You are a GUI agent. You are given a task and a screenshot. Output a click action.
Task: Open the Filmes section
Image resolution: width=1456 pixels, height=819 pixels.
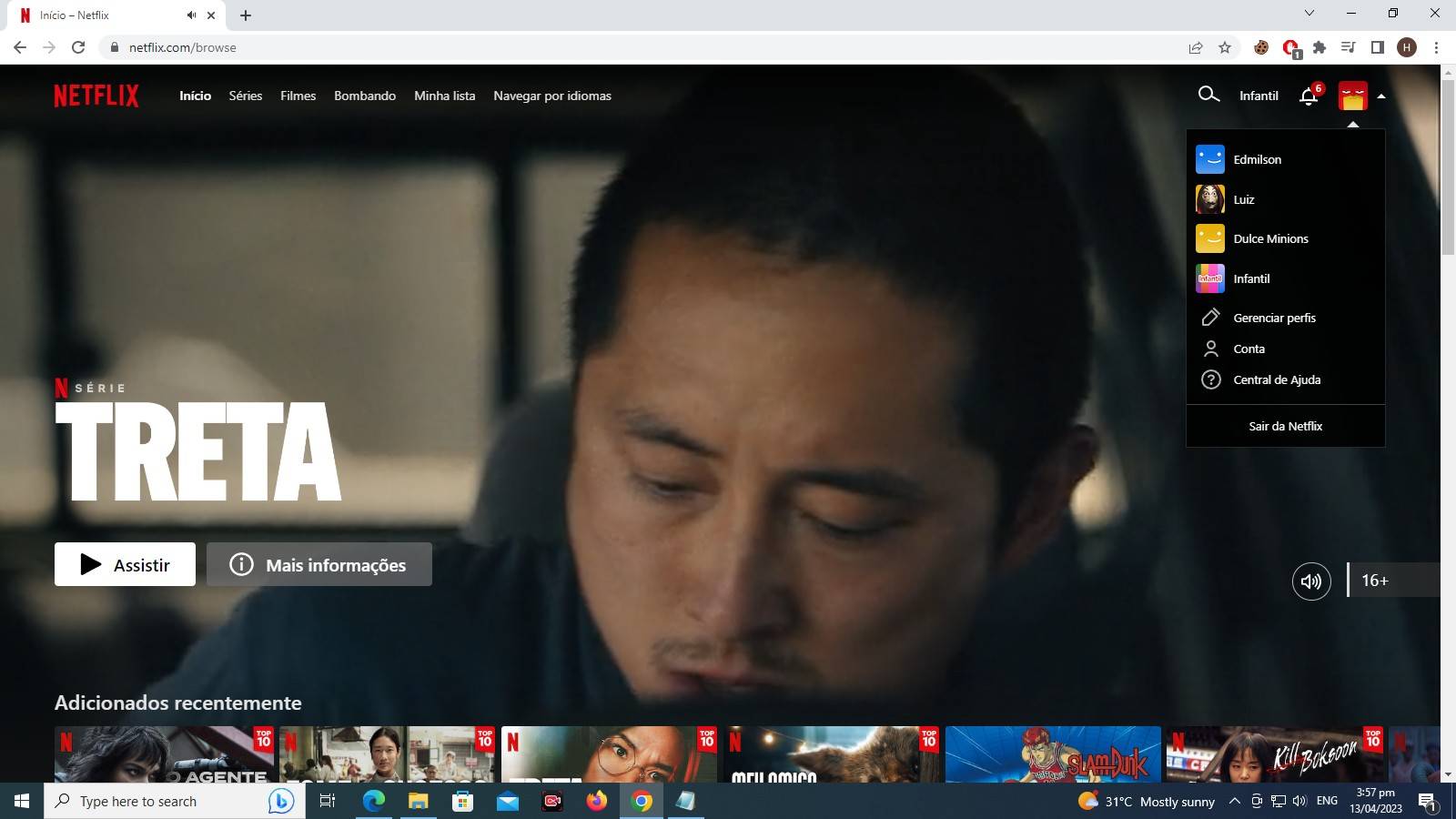298,96
